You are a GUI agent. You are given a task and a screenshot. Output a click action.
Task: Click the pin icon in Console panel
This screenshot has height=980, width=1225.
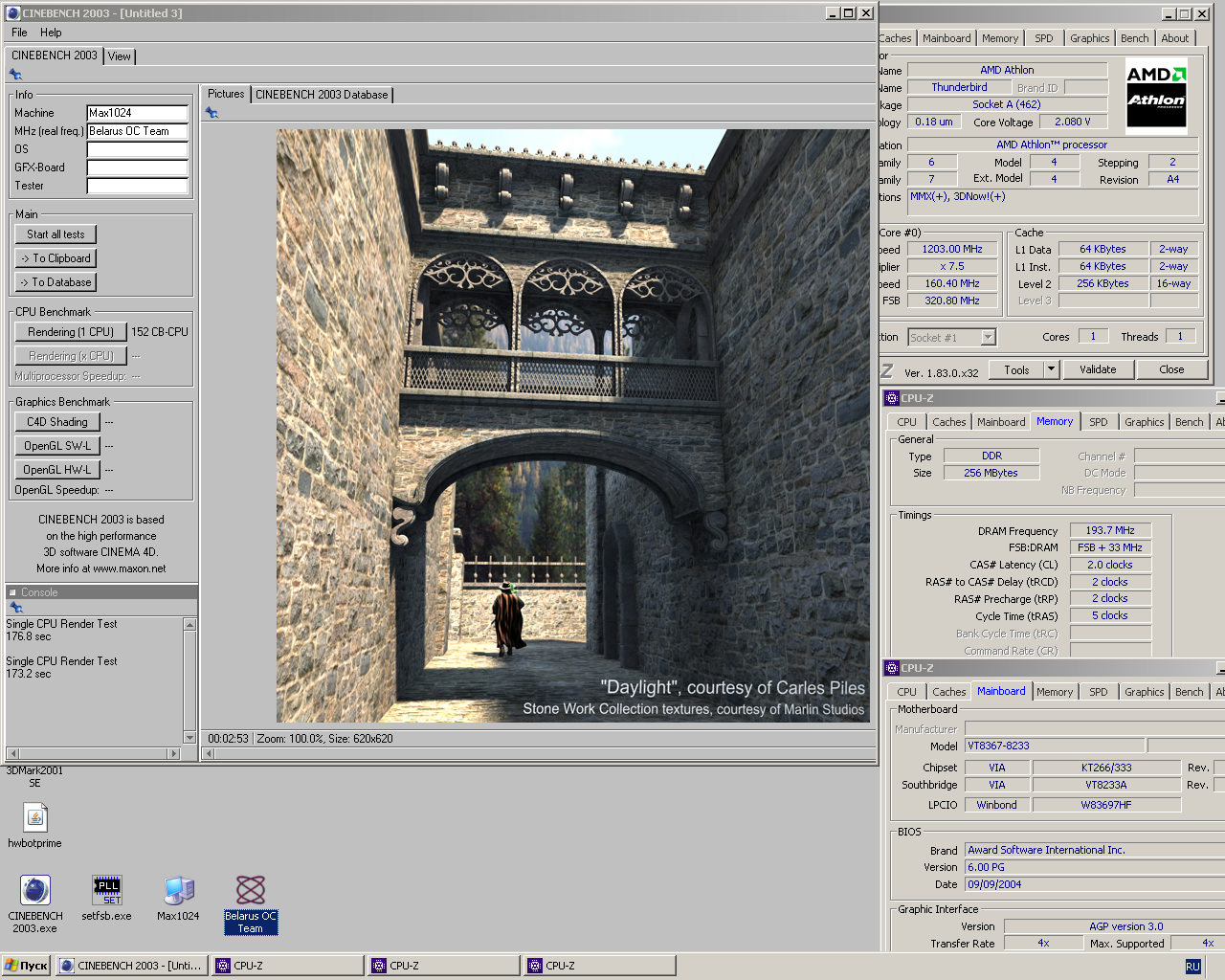tap(15, 608)
